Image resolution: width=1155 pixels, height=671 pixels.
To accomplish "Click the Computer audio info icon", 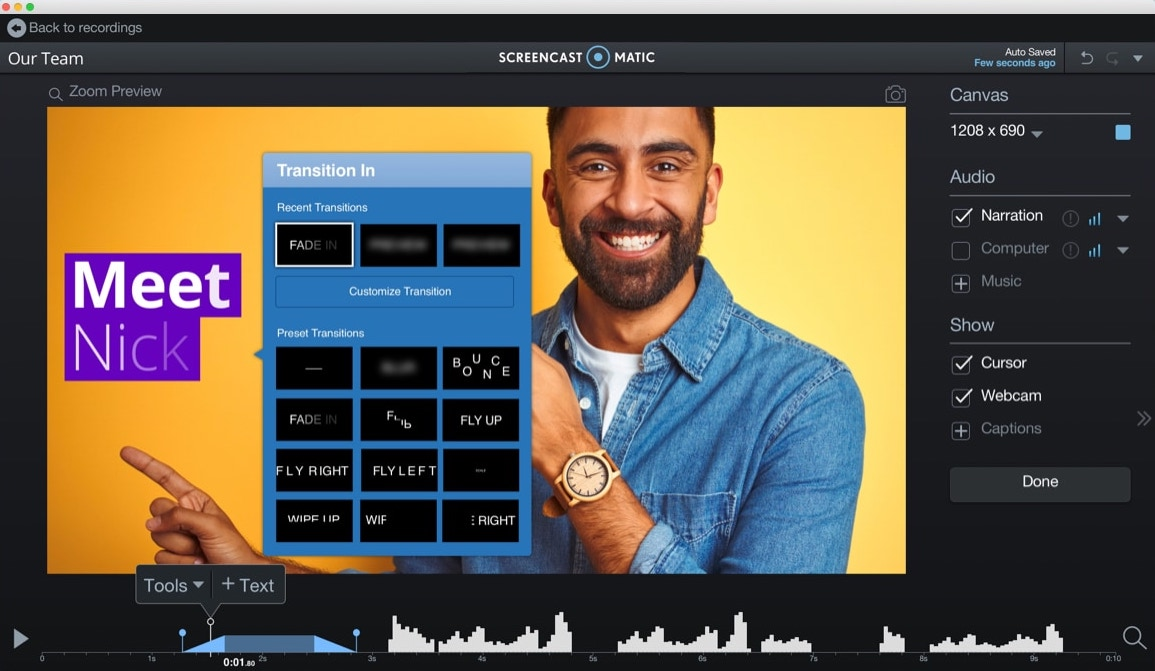I will point(1070,250).
